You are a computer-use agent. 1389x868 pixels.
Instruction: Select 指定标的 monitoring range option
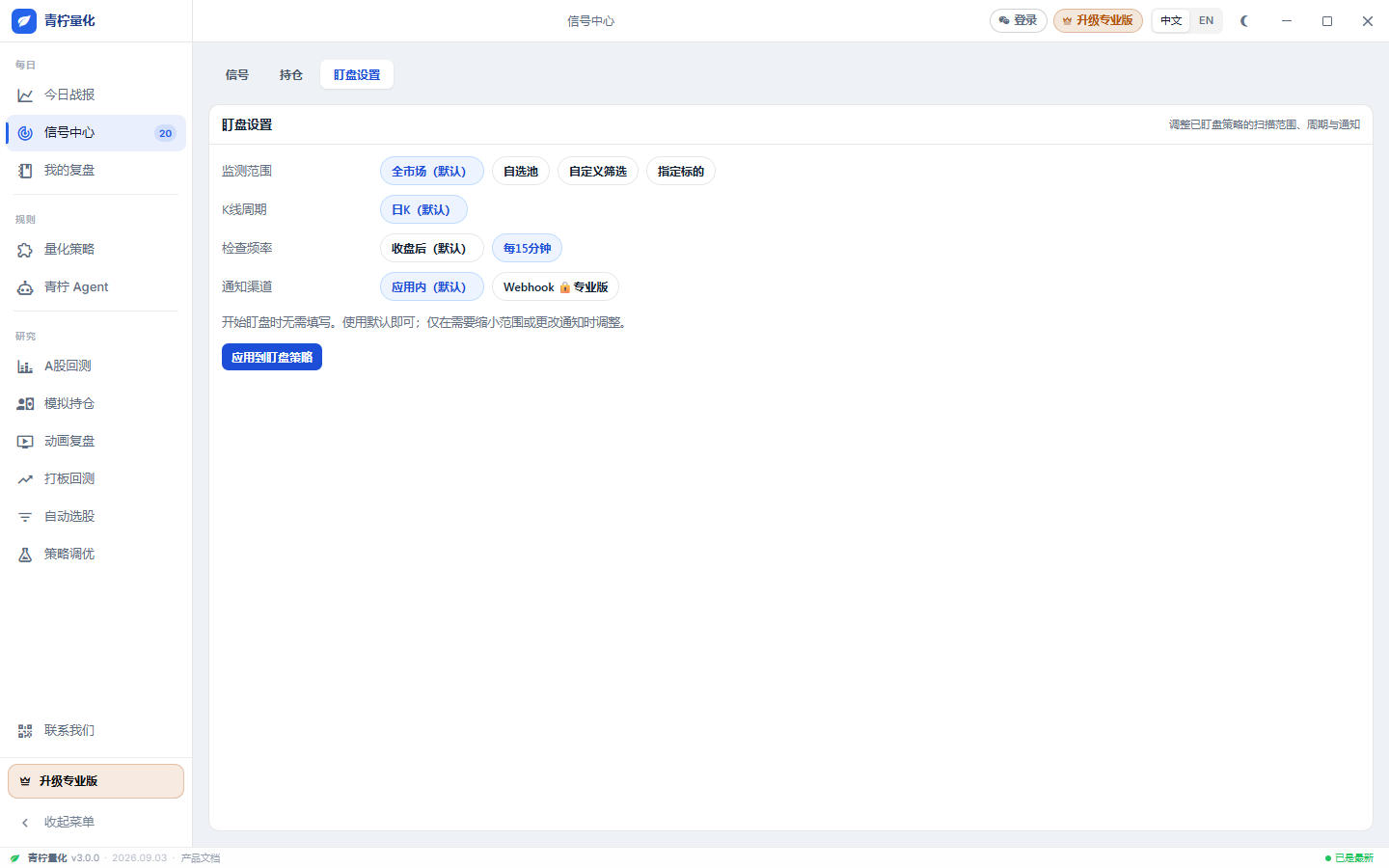tap(681, 172)
